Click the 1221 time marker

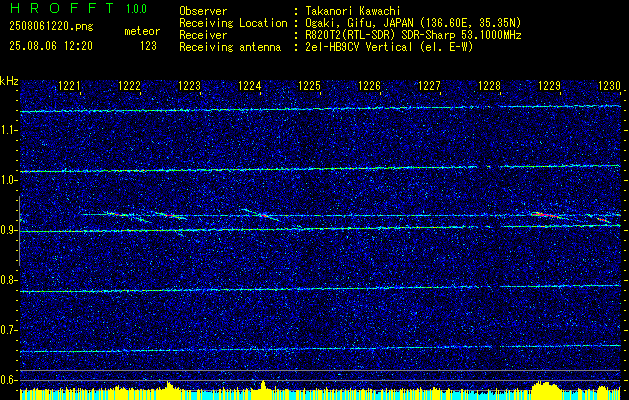point(69,86)
